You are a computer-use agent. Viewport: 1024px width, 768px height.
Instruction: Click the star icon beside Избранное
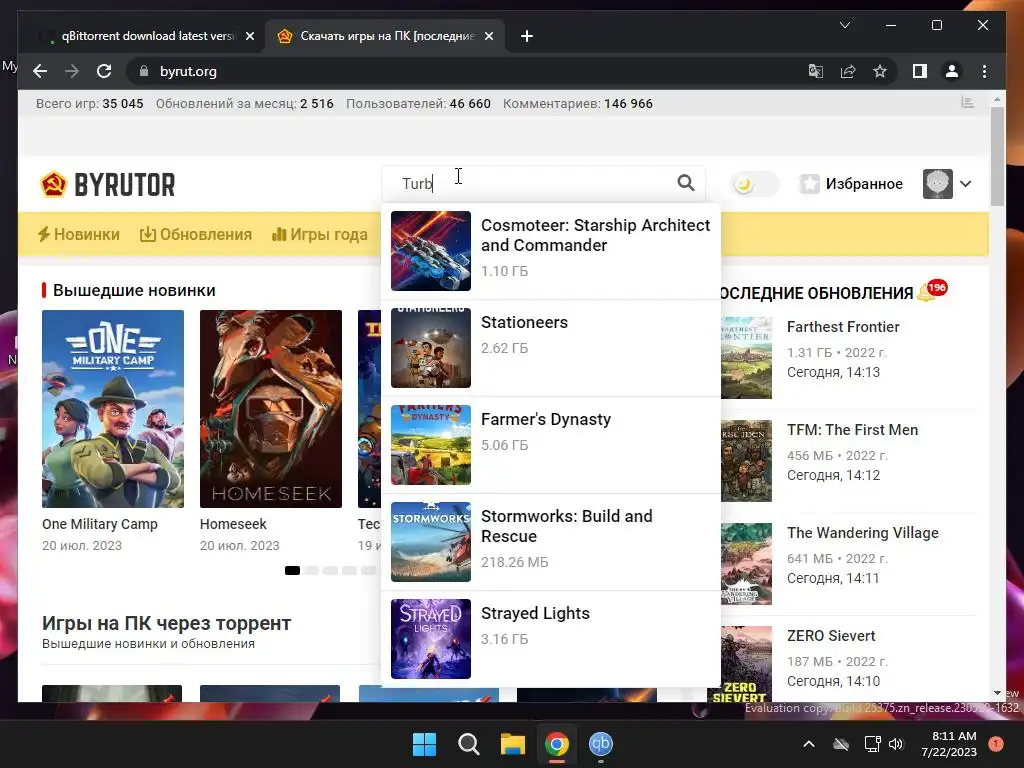[809, 184]
